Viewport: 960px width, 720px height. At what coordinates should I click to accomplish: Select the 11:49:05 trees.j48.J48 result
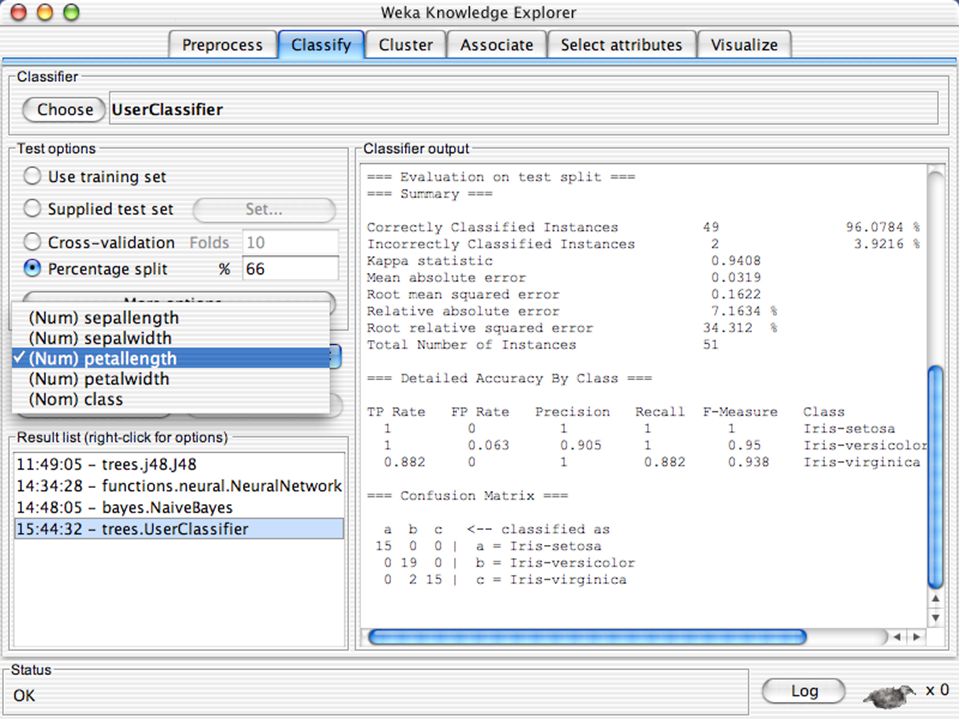[179, 465]
